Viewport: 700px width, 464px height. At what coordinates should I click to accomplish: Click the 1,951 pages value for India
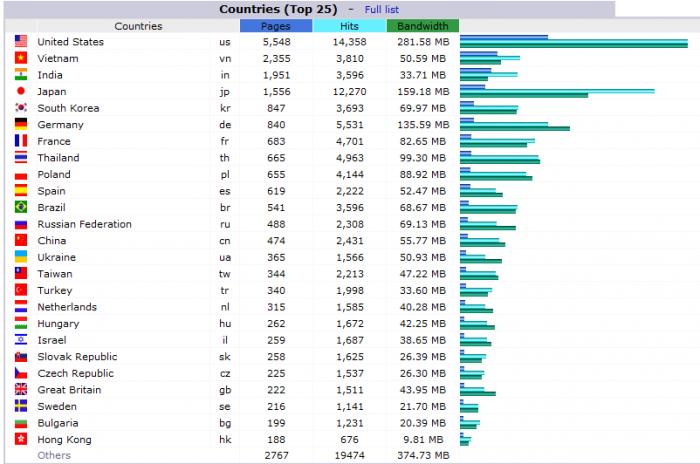276,75
